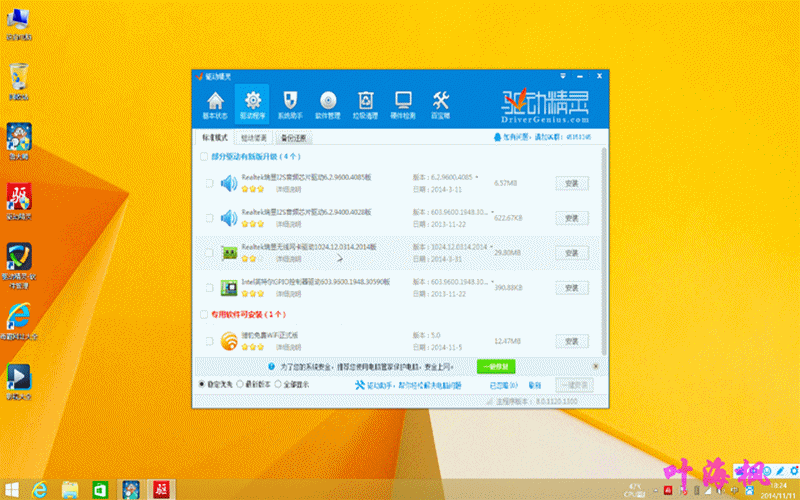This screenshot has width=800, height=500.
Task: Open the red 驱动精灵 desktop shortcut
Action: pos(19,202)
